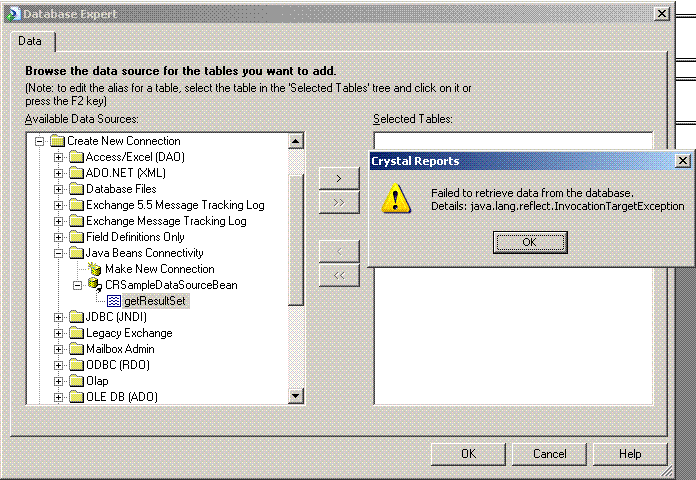
Task: Click the Legacy Exchange folder icon
Action: pyautogui.click(x=76, y=333)
